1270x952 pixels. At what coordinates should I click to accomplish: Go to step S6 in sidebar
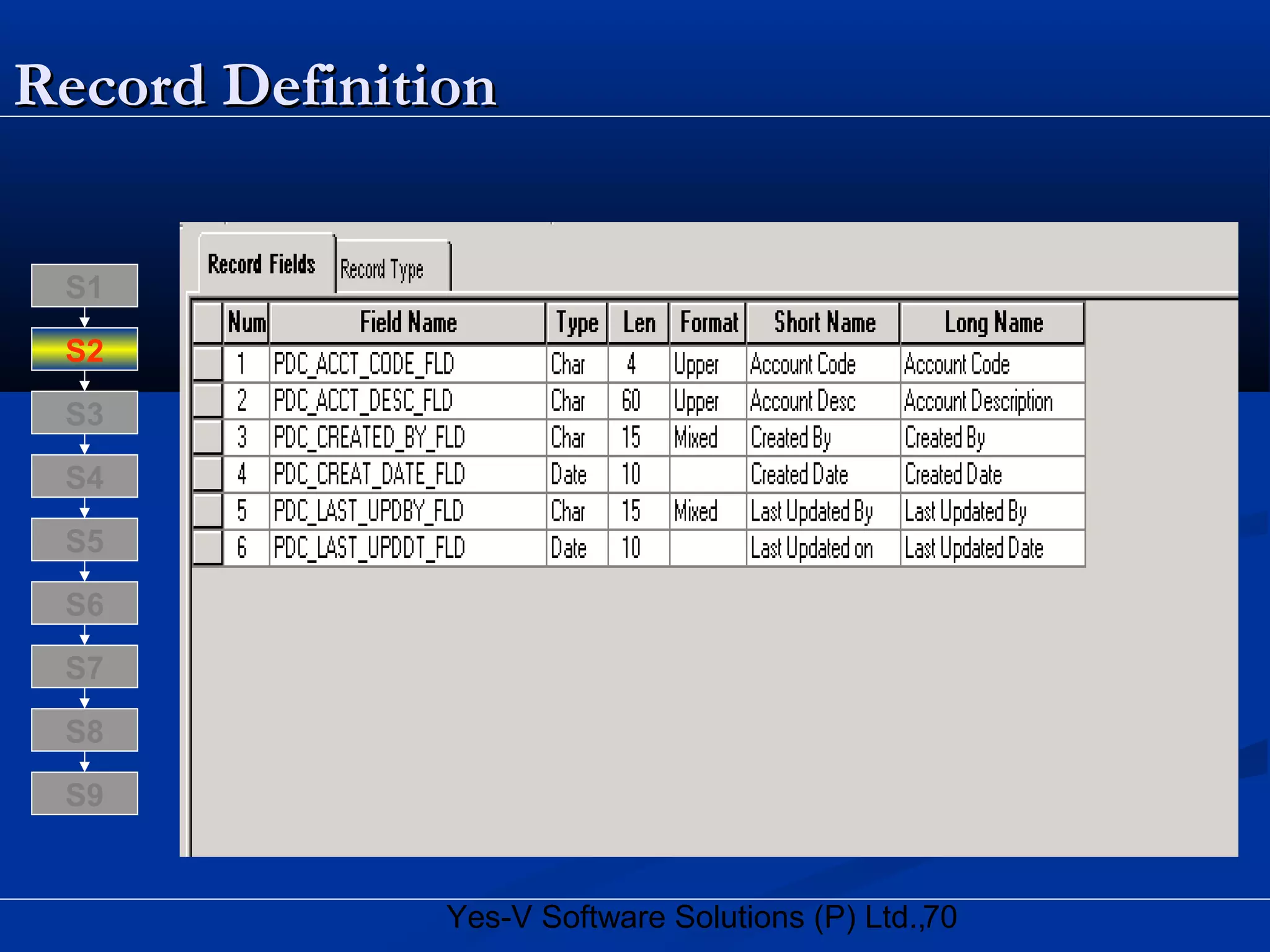pos(85,603)
